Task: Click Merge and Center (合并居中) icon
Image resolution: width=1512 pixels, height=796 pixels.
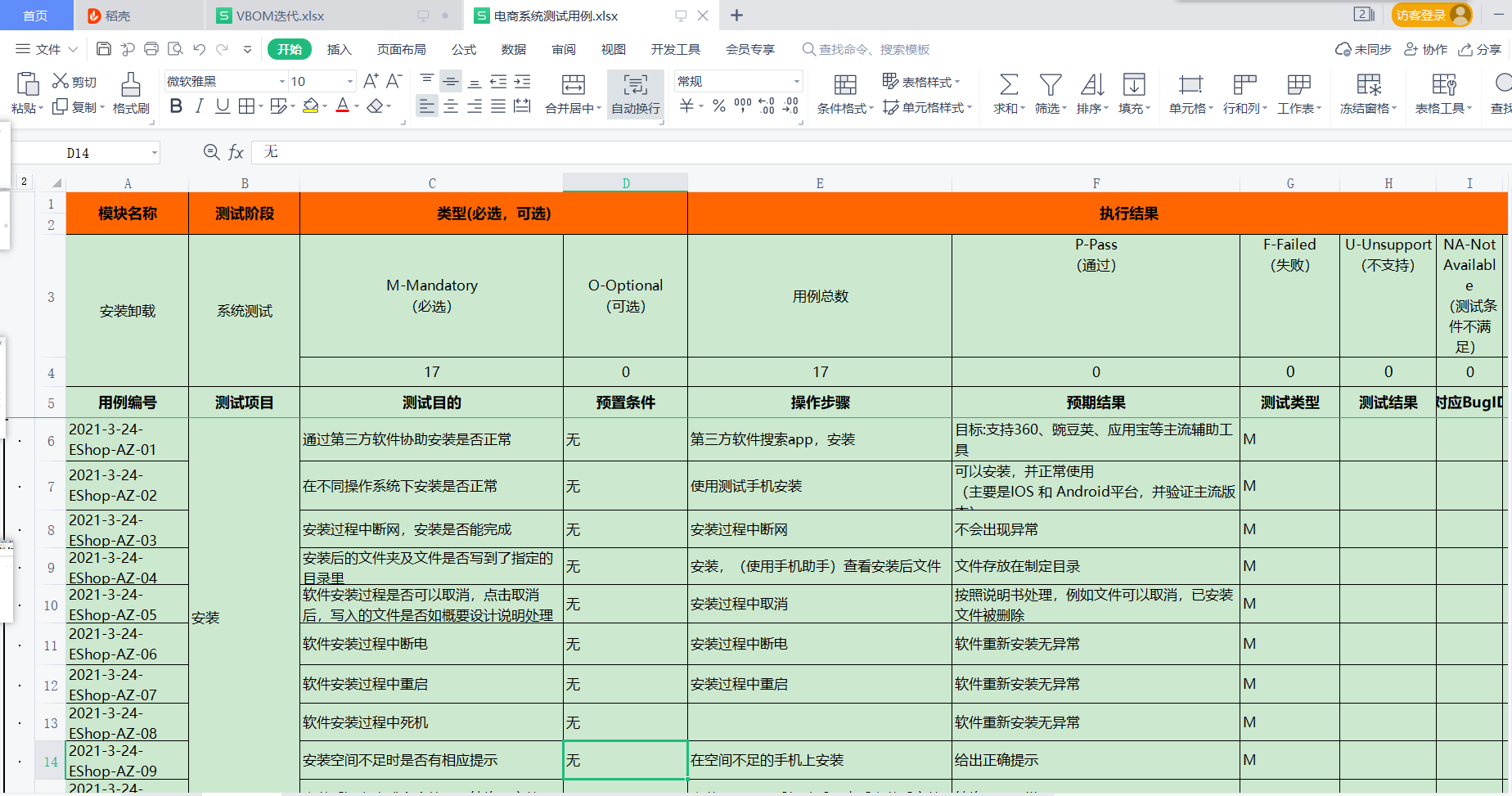Action: tap(574, 84)
